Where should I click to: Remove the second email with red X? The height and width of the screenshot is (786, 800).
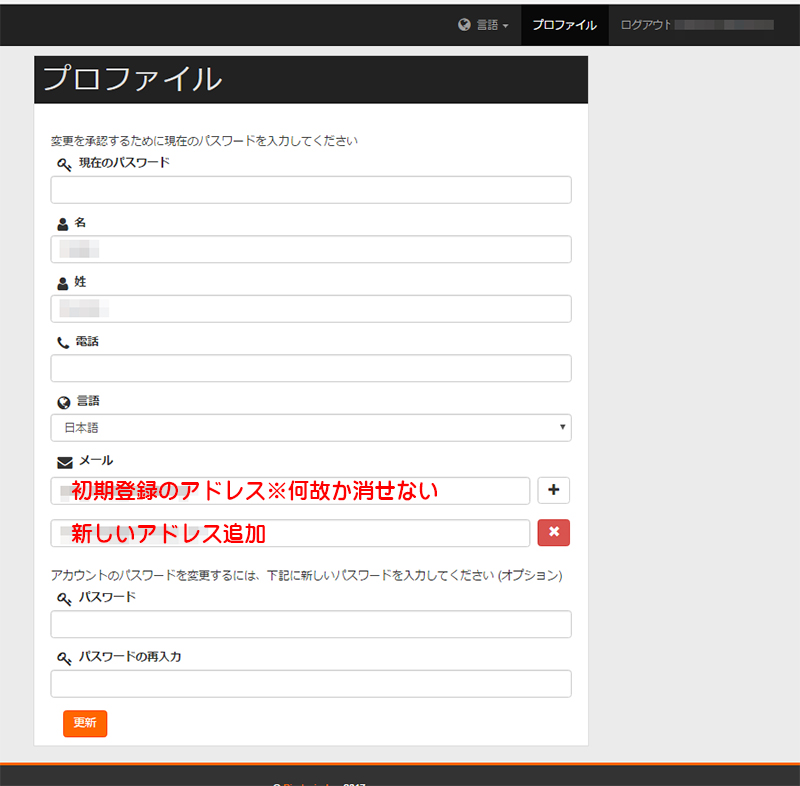(x=553, y=533)
